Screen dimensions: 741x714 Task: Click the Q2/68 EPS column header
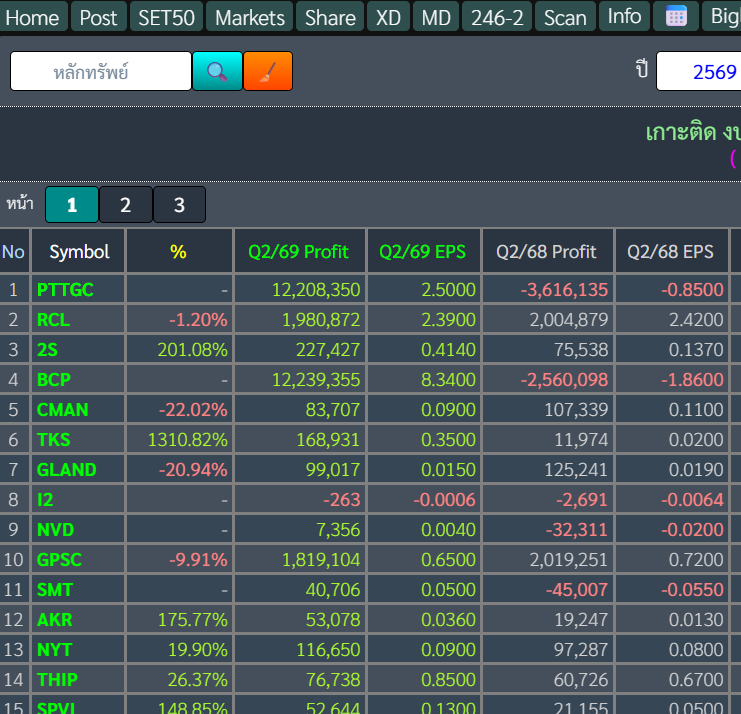tap(672, 251)
